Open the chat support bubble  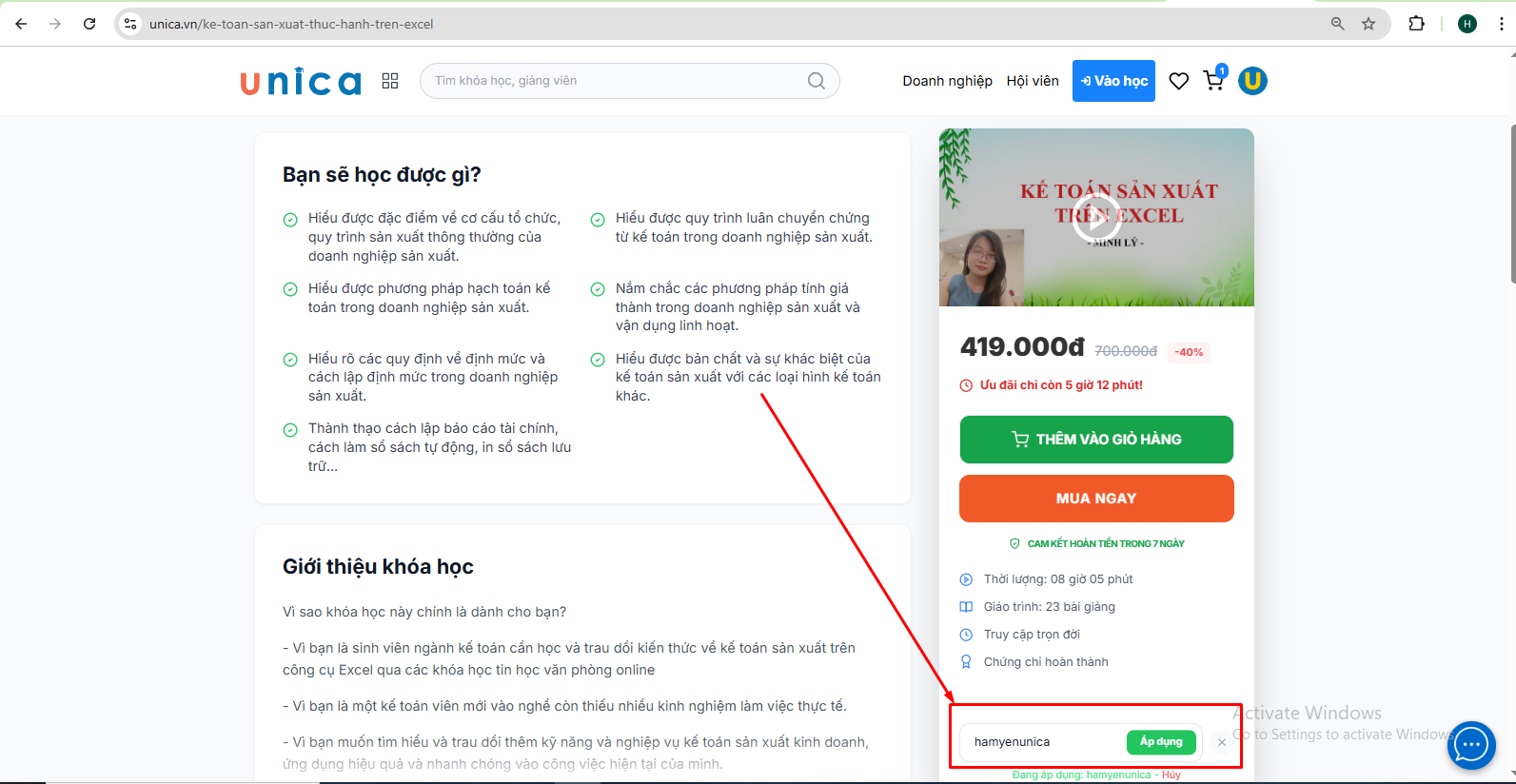(1470, 746)
